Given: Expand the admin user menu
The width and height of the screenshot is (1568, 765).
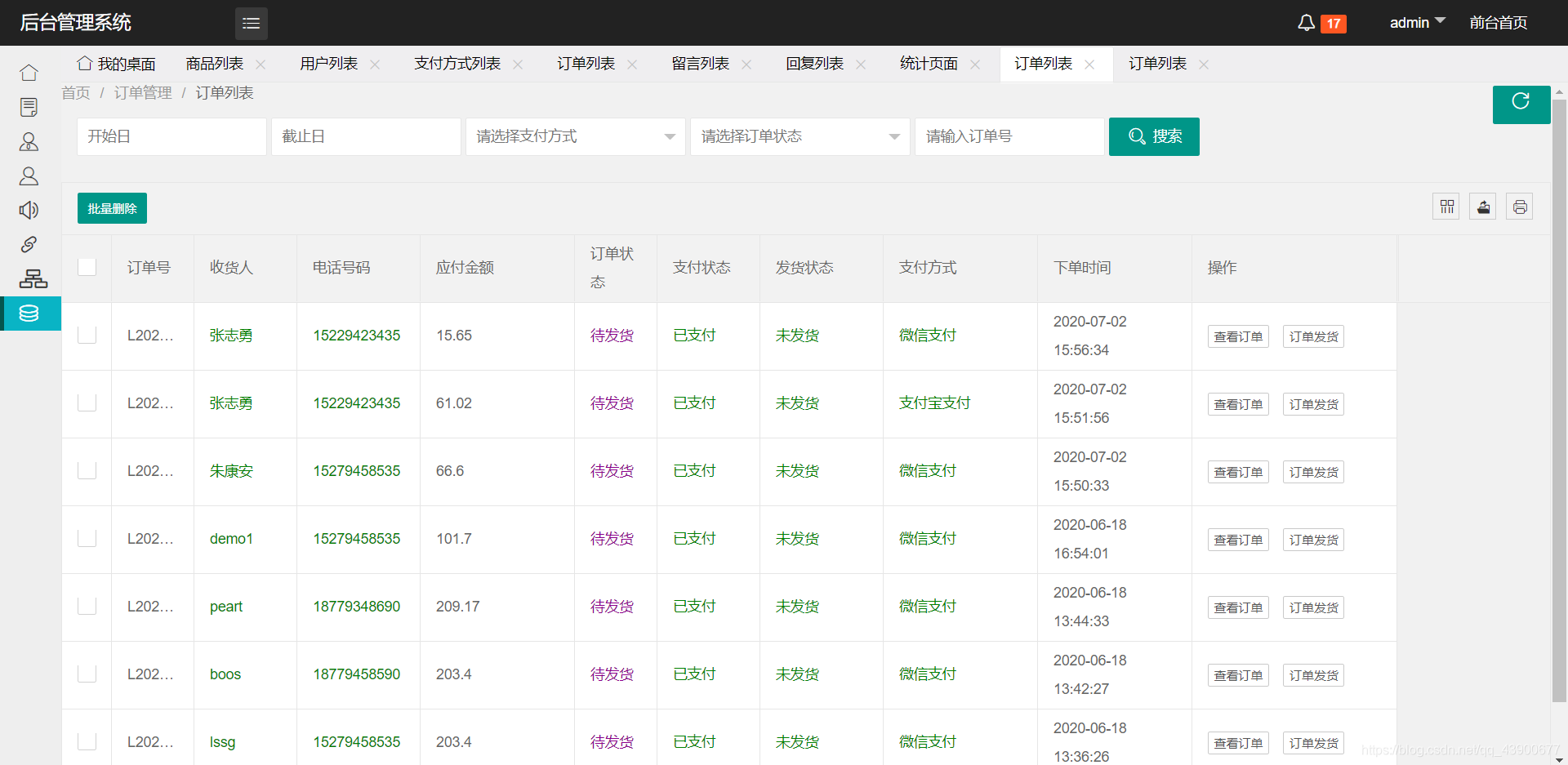Looking at the screenshot, I should [1418, 23].
